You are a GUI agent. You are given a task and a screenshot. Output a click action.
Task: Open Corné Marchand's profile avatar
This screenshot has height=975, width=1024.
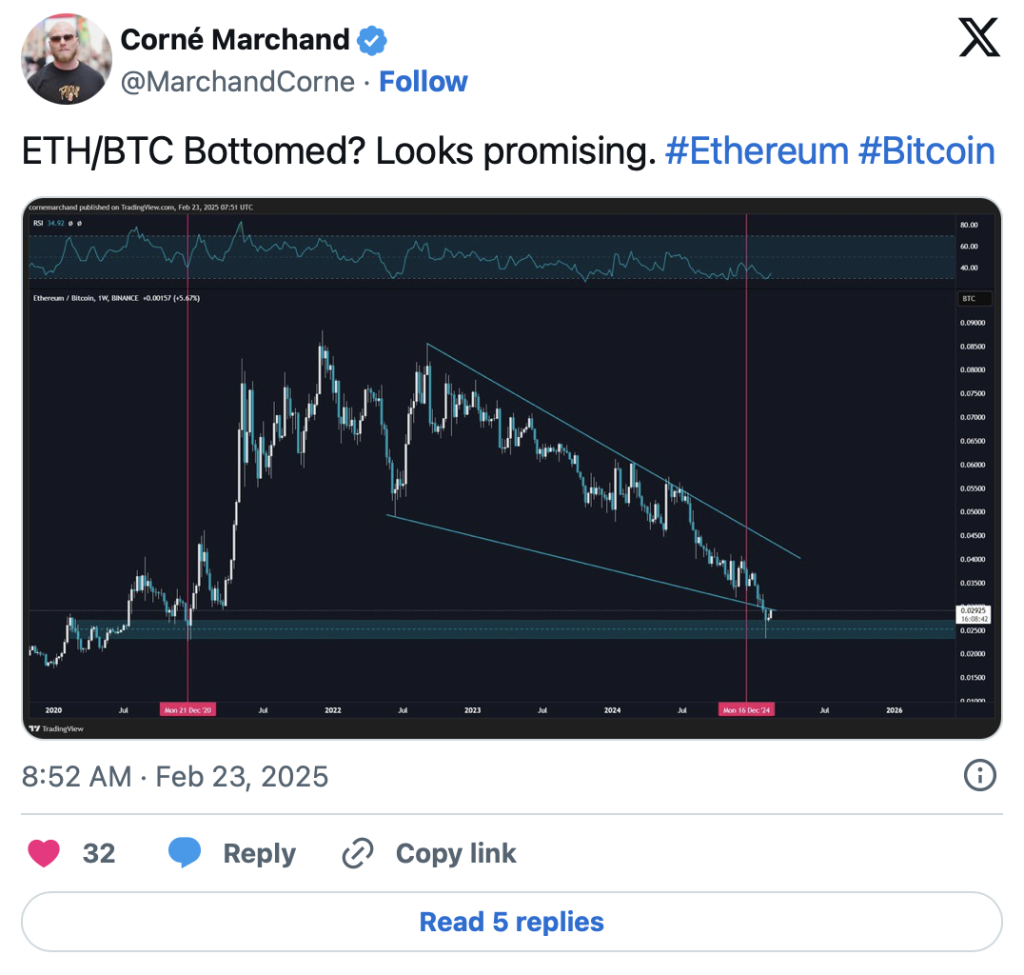[66, 59]
